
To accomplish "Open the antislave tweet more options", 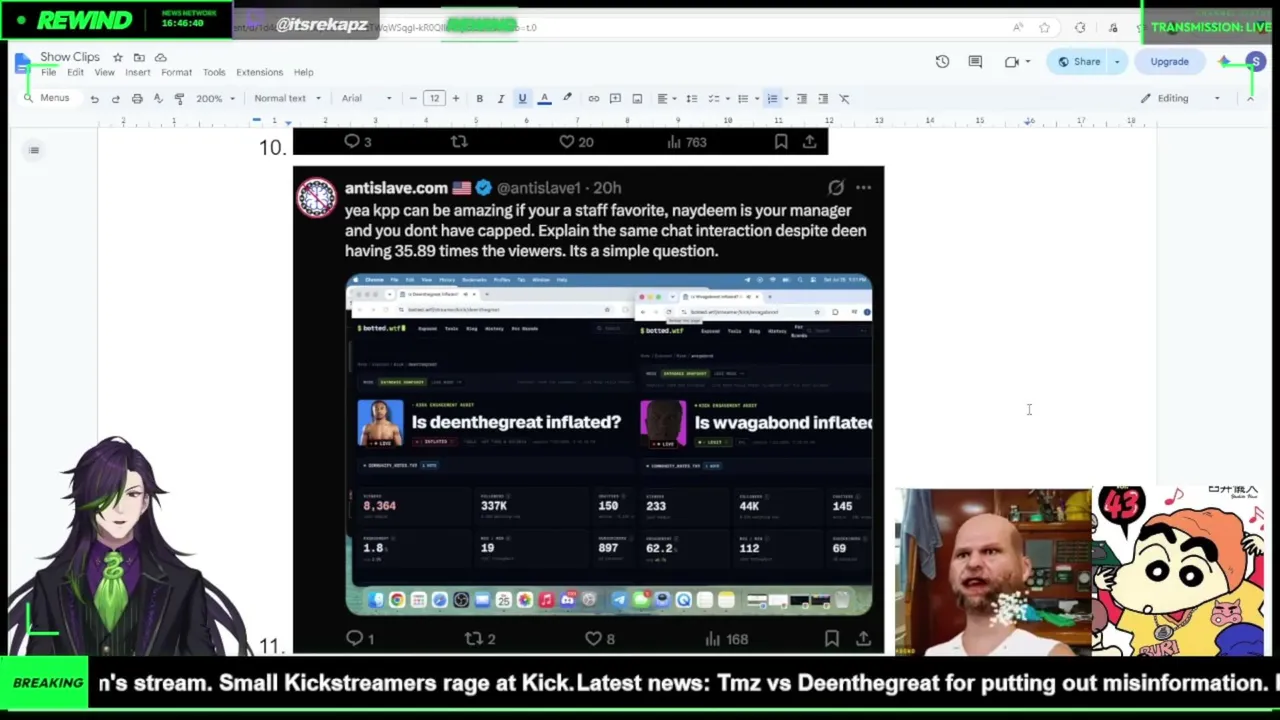I will [x=864, y=188].
